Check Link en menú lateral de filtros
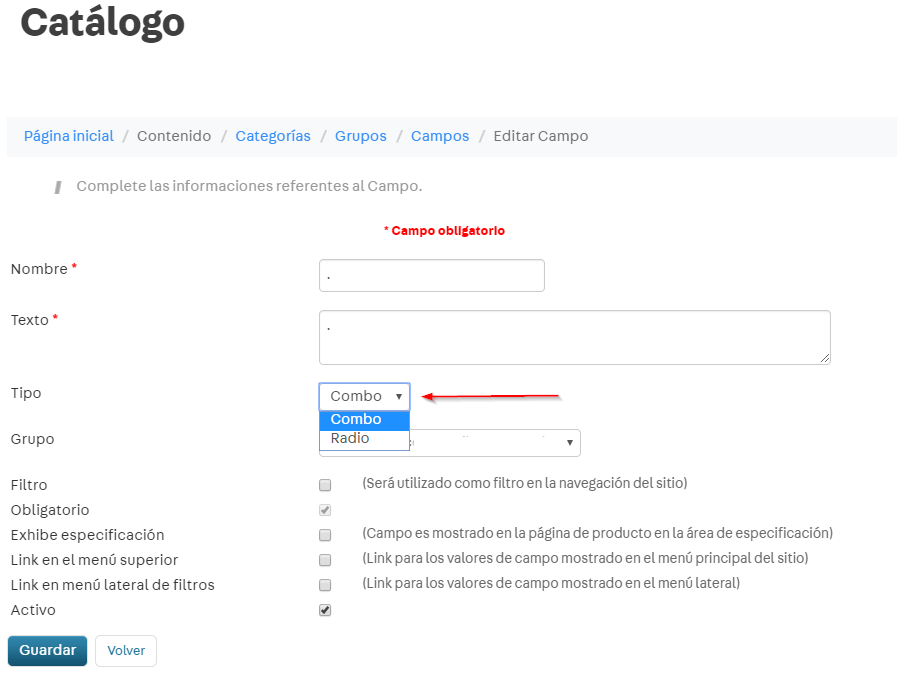The height and width of the screenshot is (674, 897). (x=324, y=585)
